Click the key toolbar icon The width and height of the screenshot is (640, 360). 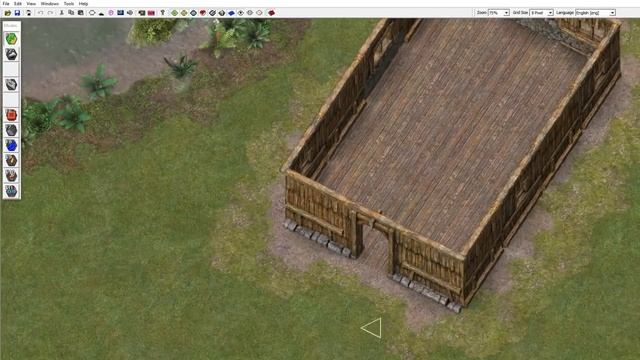click(162, 13)
